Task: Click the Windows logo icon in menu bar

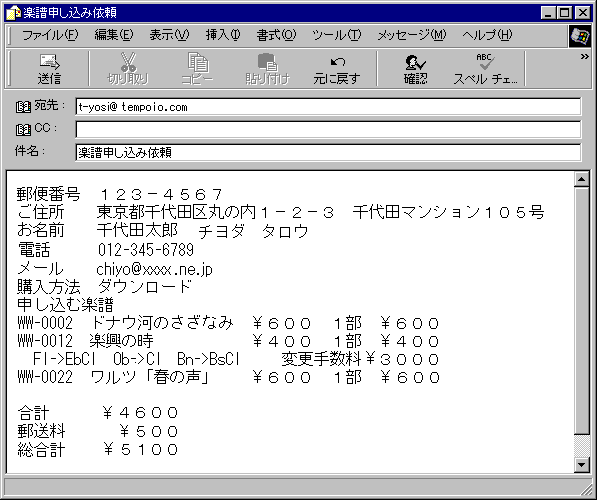Action: 579,36
